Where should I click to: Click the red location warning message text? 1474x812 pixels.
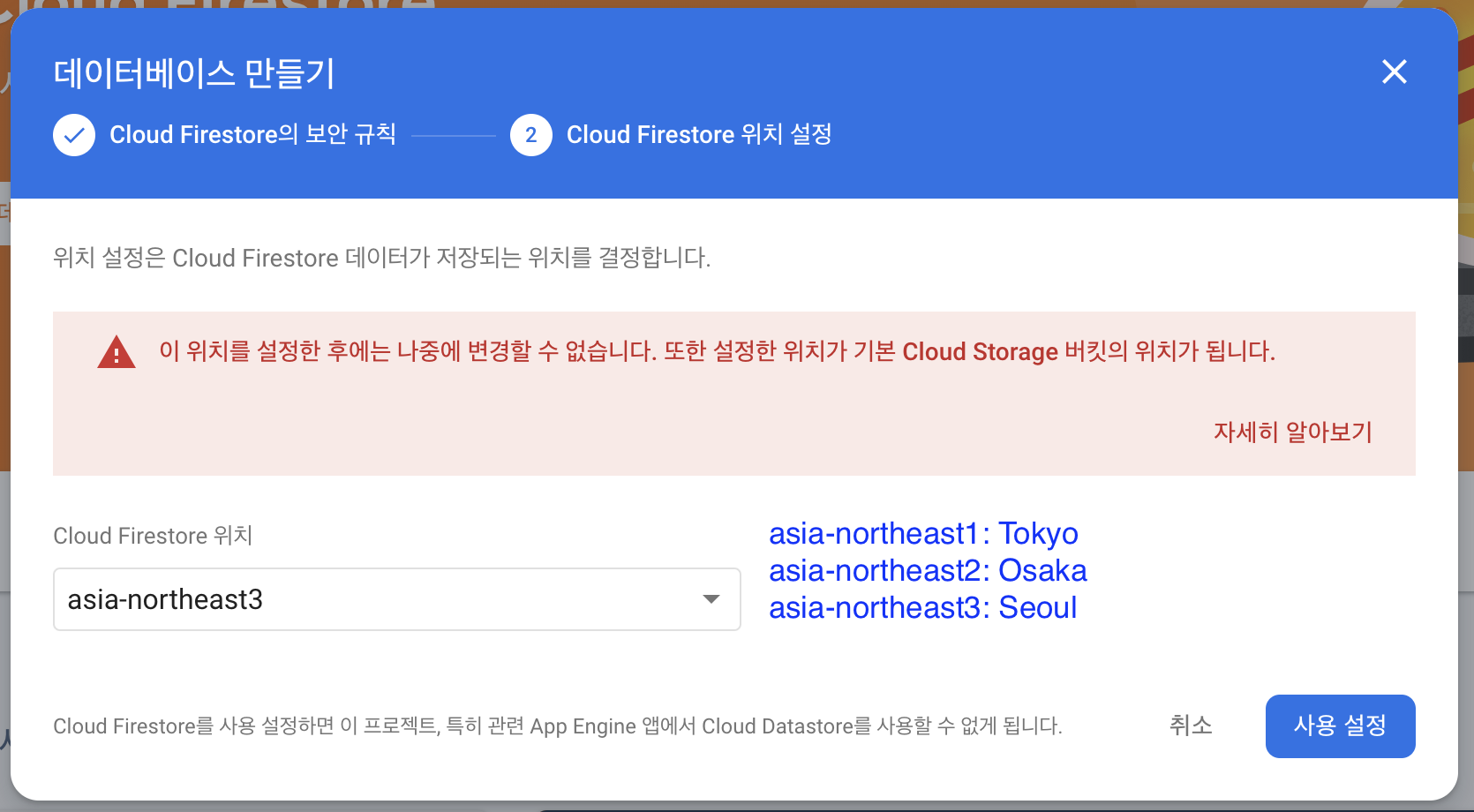coord(717,351)
